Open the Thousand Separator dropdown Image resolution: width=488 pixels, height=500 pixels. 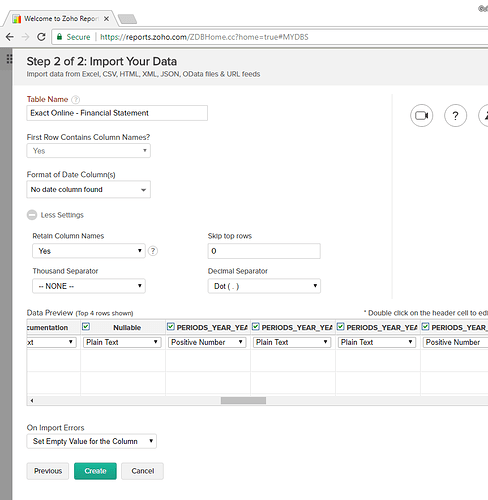point(89,286)
